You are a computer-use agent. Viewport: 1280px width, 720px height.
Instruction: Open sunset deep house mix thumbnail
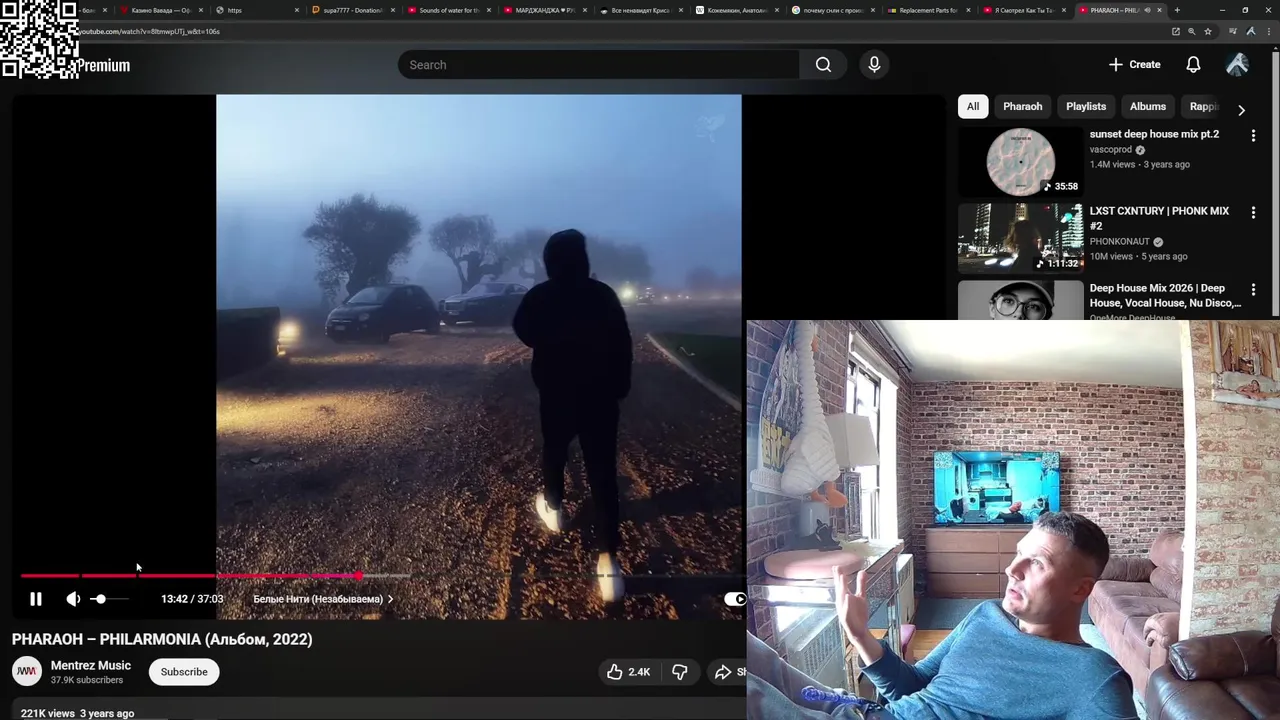1020,161
